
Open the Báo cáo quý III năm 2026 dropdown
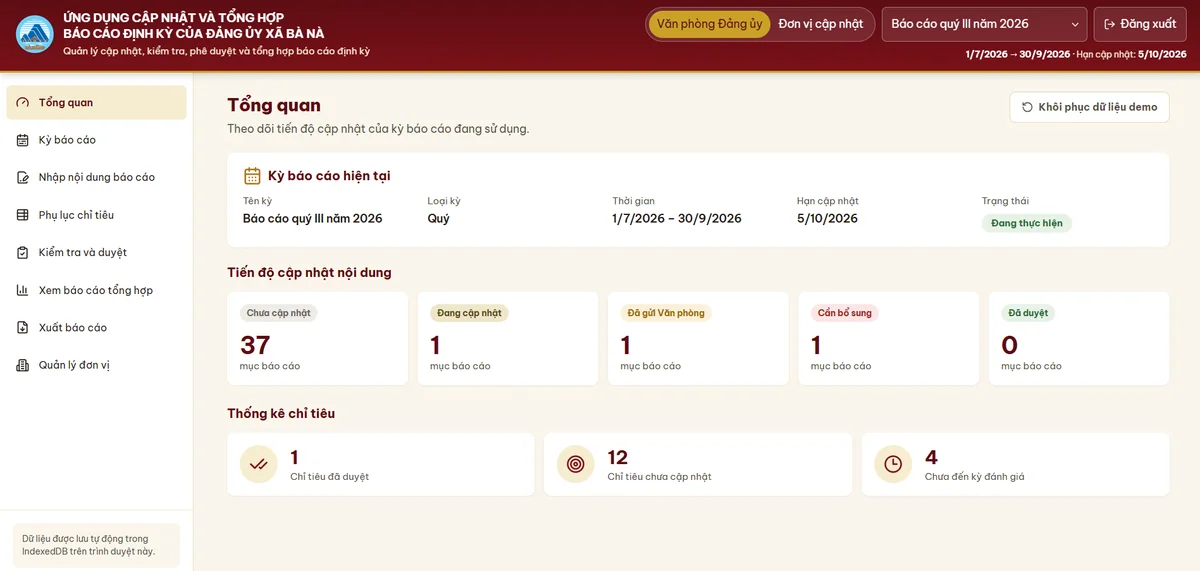(x=984, y=24)
